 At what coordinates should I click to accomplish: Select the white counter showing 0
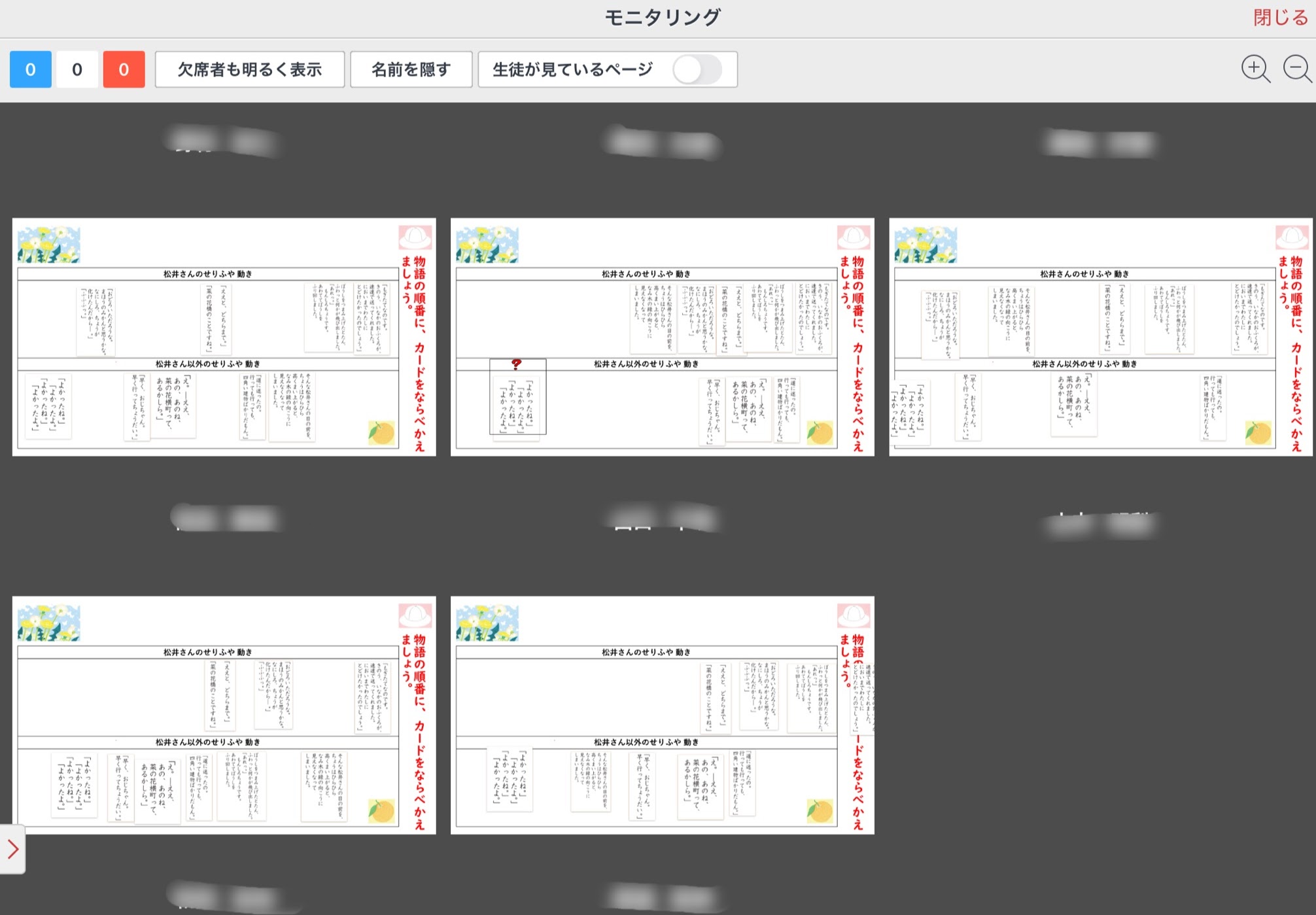click(77, 69)
